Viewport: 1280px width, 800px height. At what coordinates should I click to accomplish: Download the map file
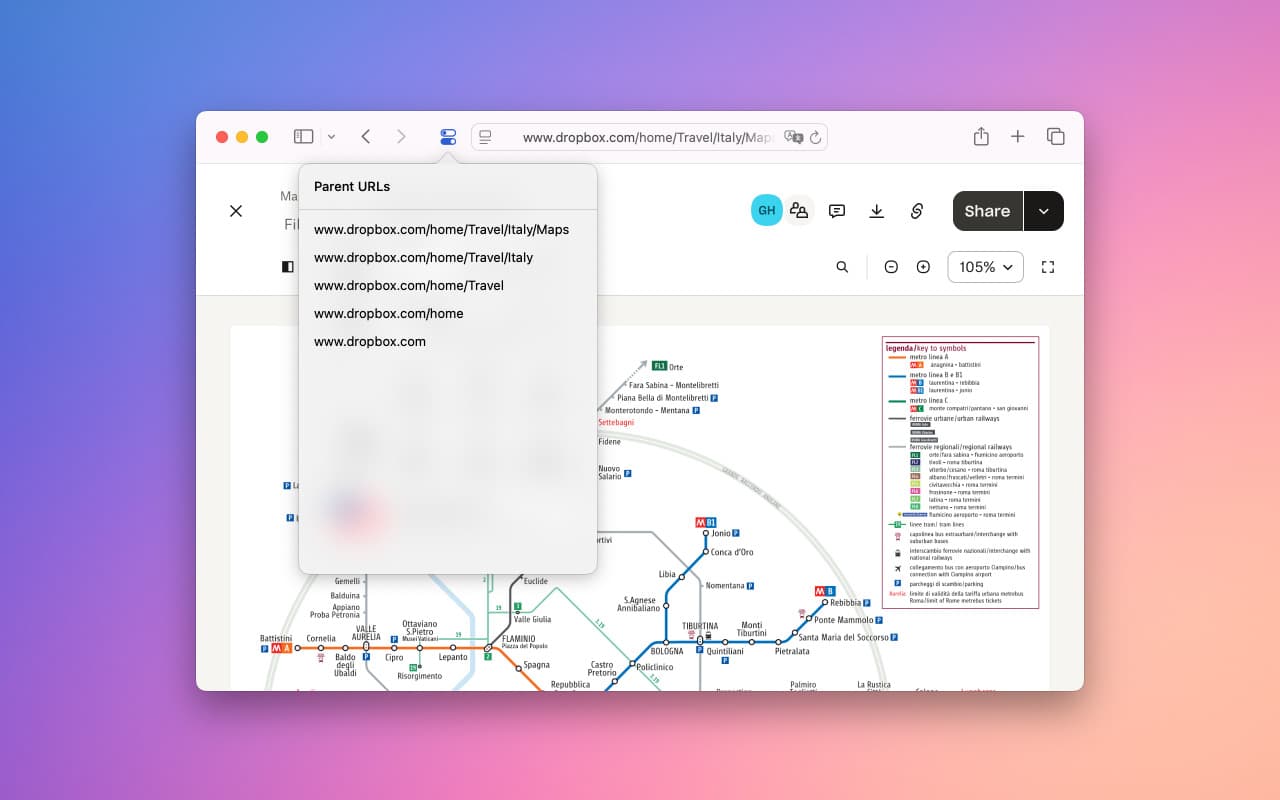(877, 211)
